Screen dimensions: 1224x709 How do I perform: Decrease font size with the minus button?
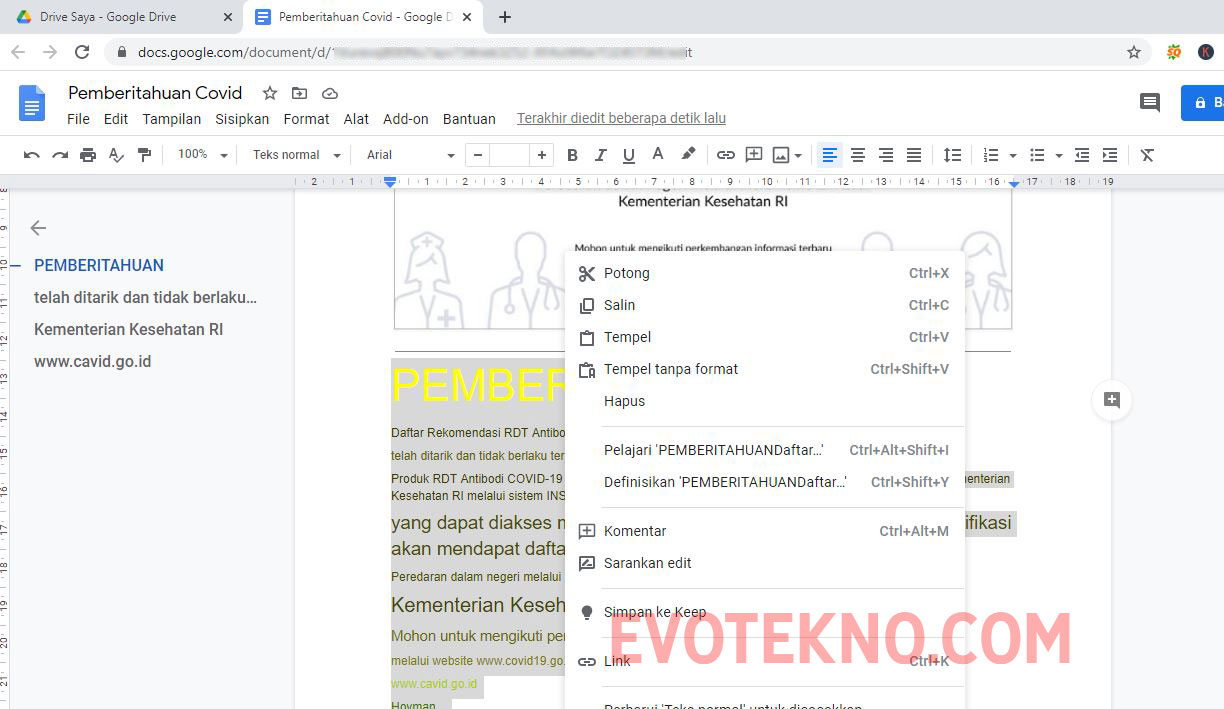point(478,155)
